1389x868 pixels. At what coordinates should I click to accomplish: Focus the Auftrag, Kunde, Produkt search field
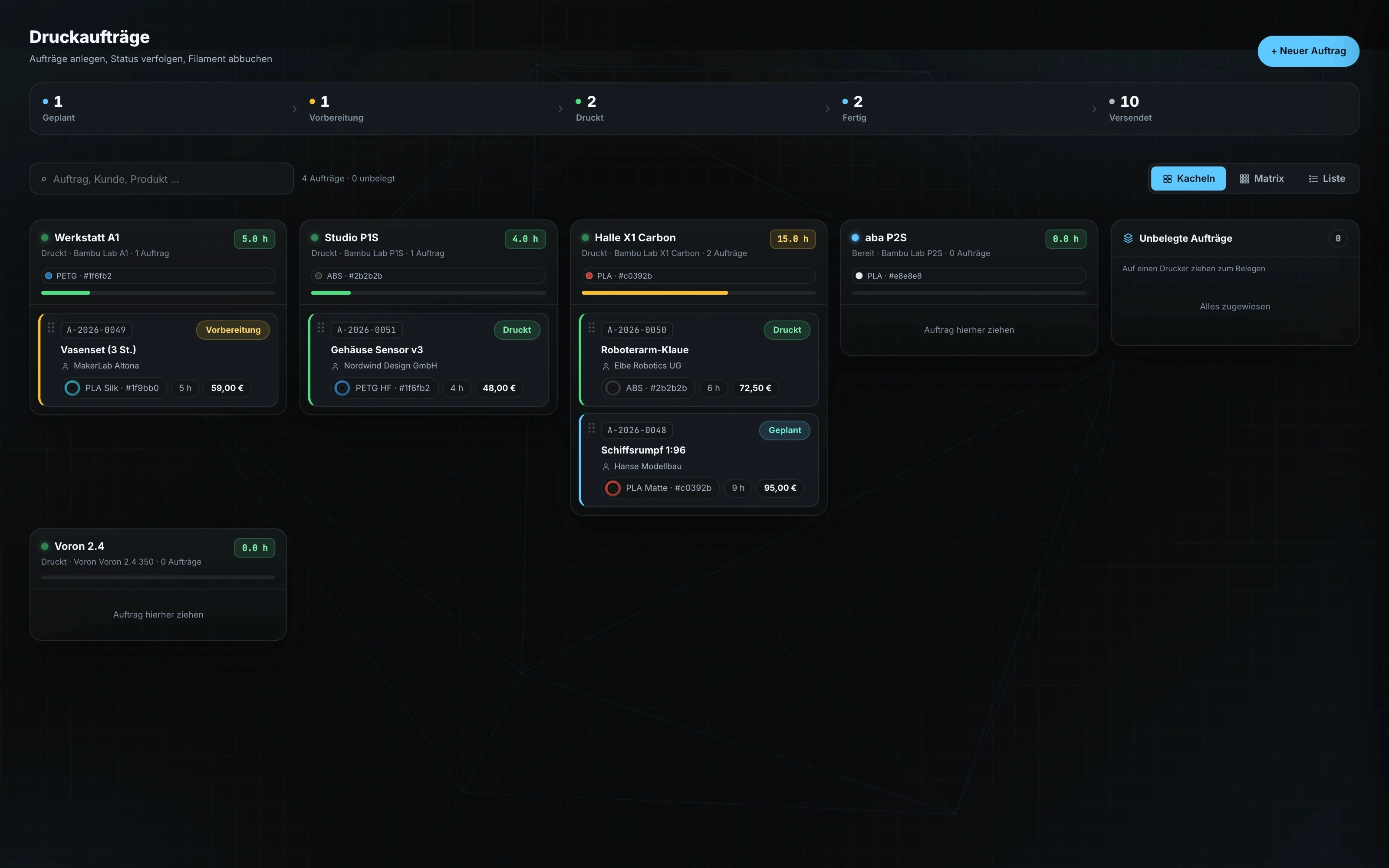[161, 178]
